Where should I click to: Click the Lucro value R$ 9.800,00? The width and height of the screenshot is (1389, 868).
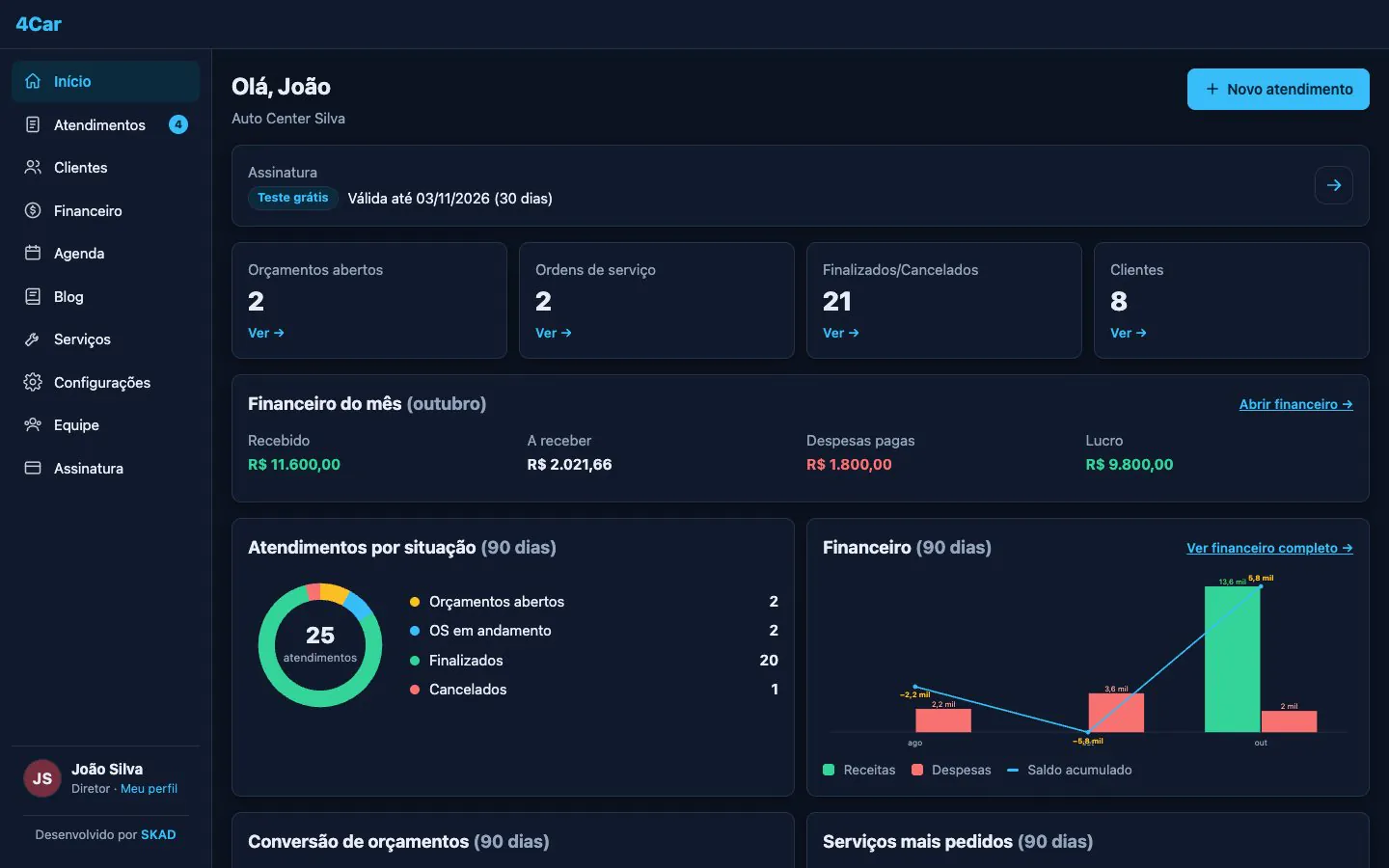tap(1130, 464)
